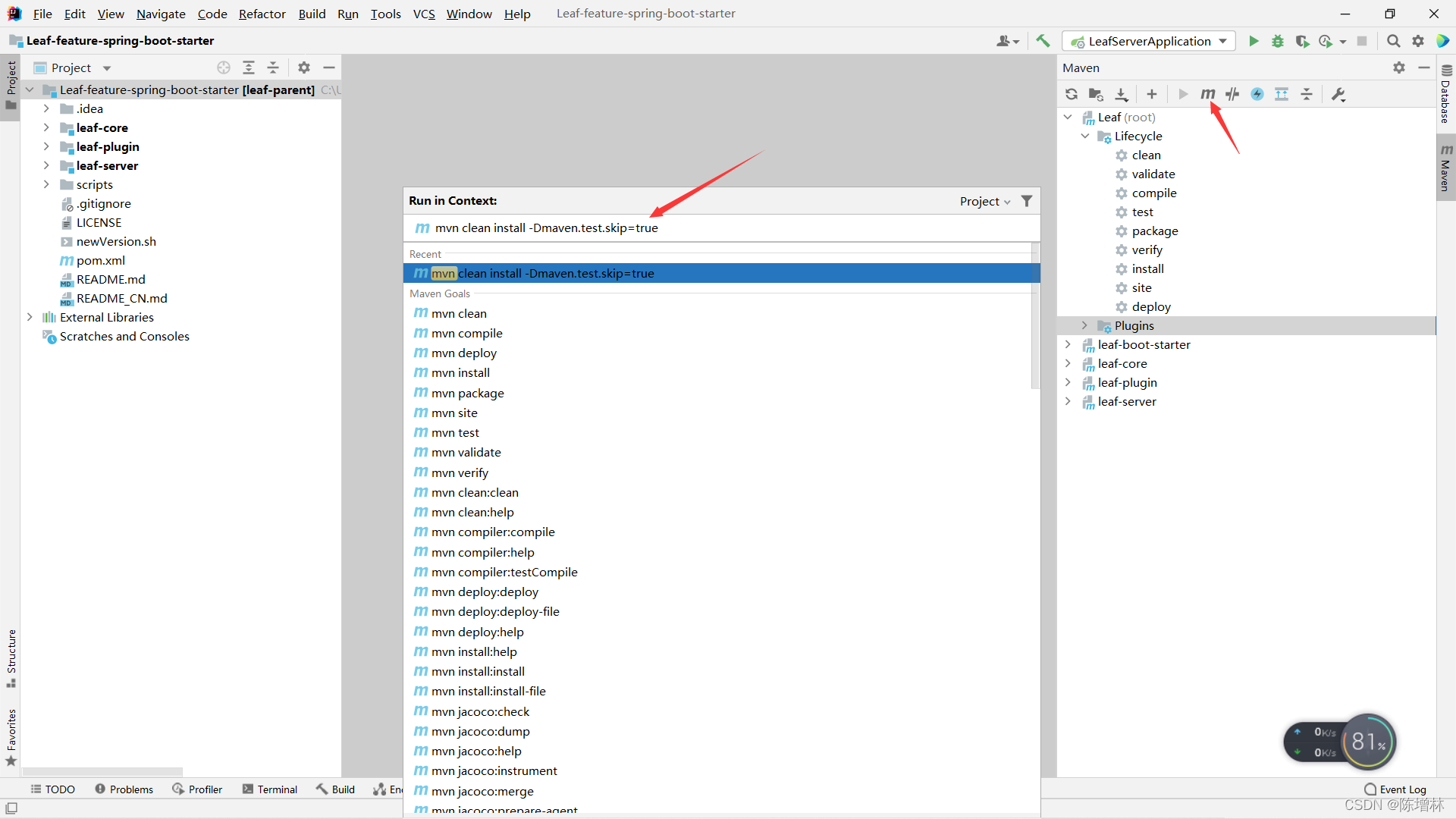
Task: Open the Terminal tool window tab
Action: coord(270,789)
